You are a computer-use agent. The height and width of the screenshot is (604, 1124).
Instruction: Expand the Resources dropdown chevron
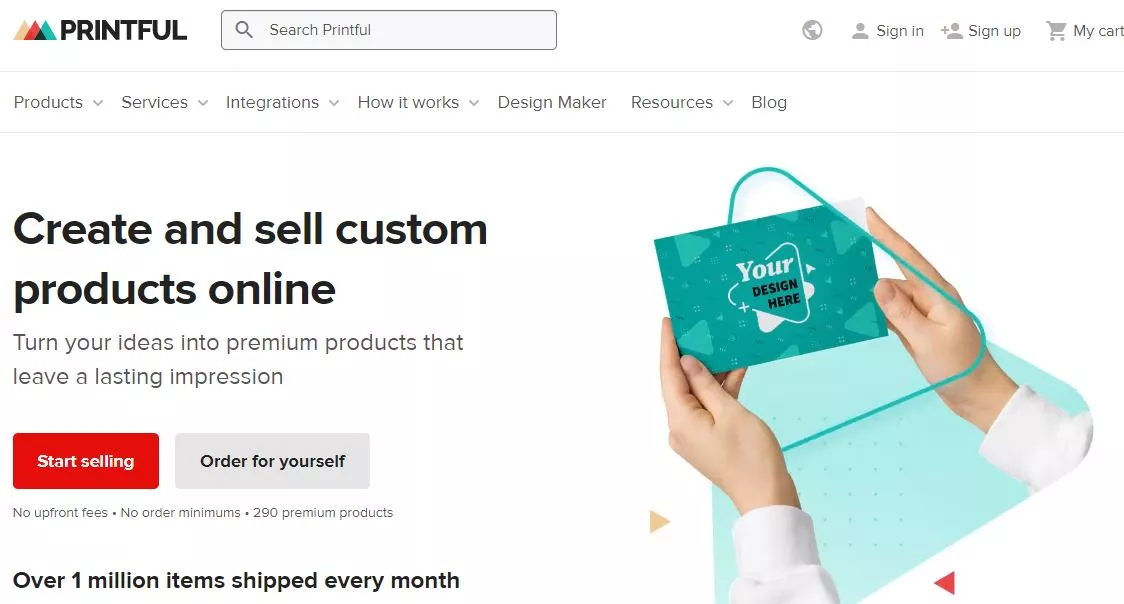pos(728,103)
